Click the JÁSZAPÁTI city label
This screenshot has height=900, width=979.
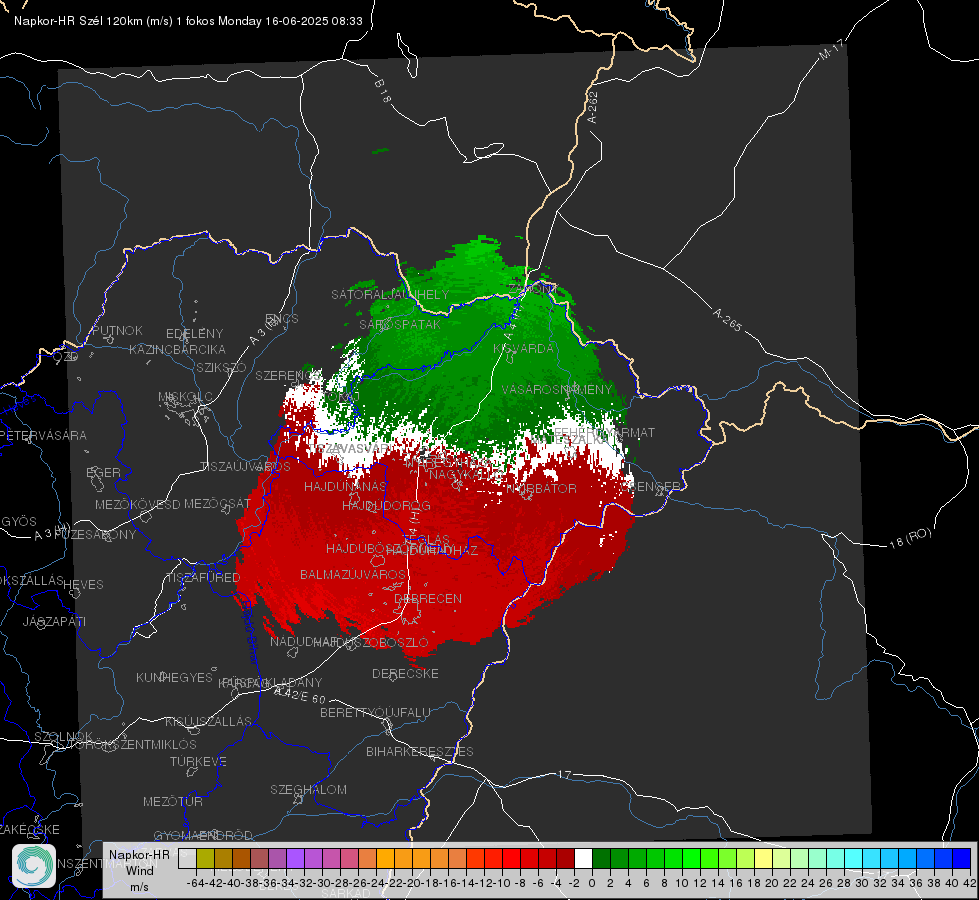54,621
